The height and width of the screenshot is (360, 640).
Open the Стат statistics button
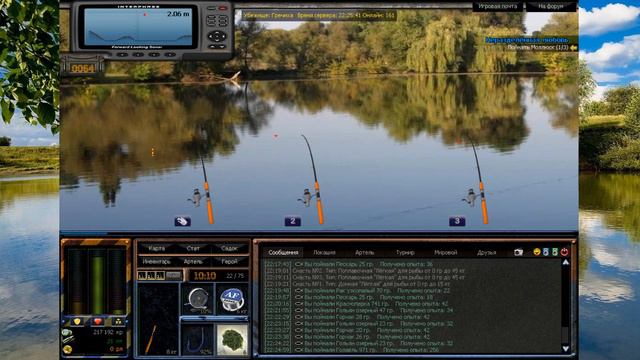(x=193, y=248)
